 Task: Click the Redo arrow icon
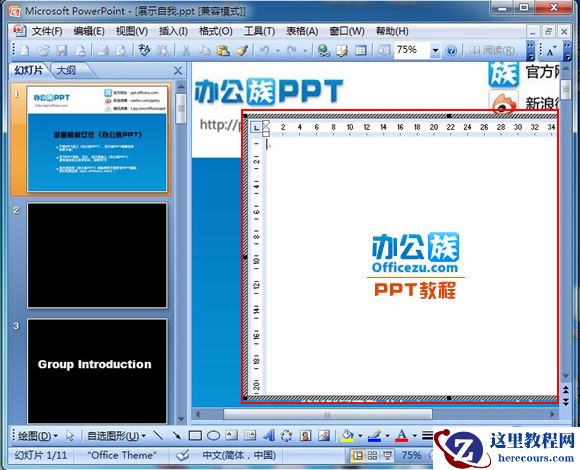(x=291, y=50)
